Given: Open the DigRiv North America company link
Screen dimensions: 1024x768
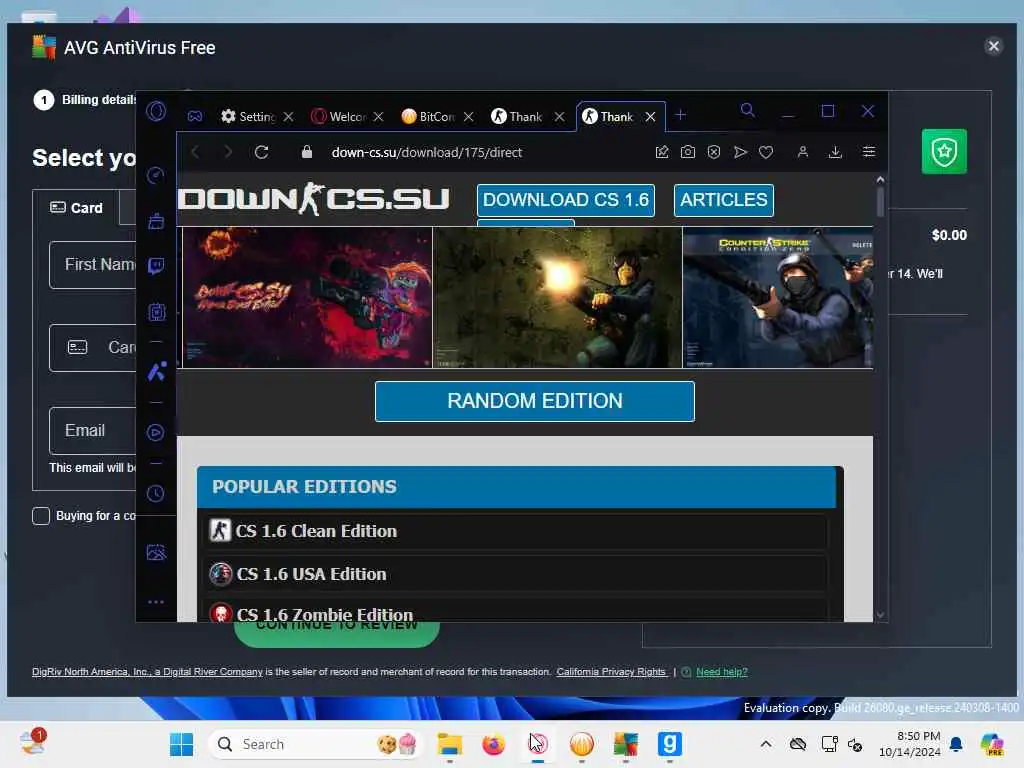Looking at the screenshot, I should click(147, 672).
